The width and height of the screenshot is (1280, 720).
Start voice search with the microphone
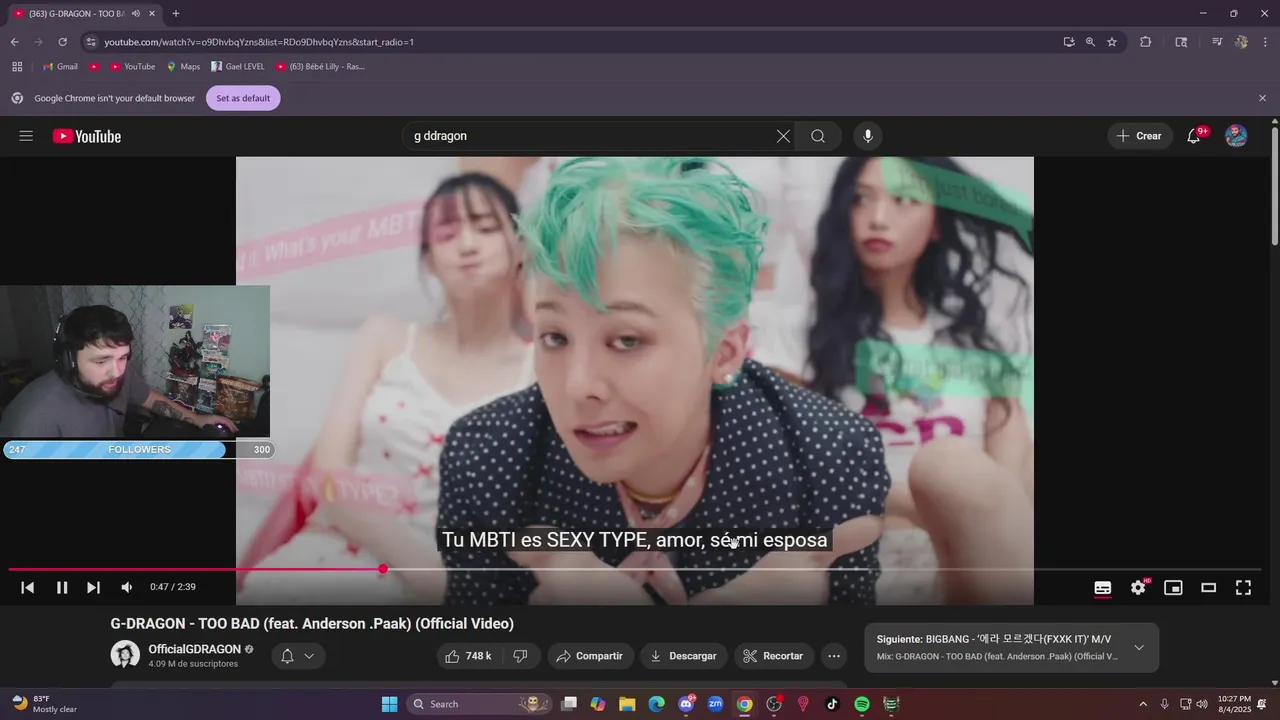click(867, 136)
